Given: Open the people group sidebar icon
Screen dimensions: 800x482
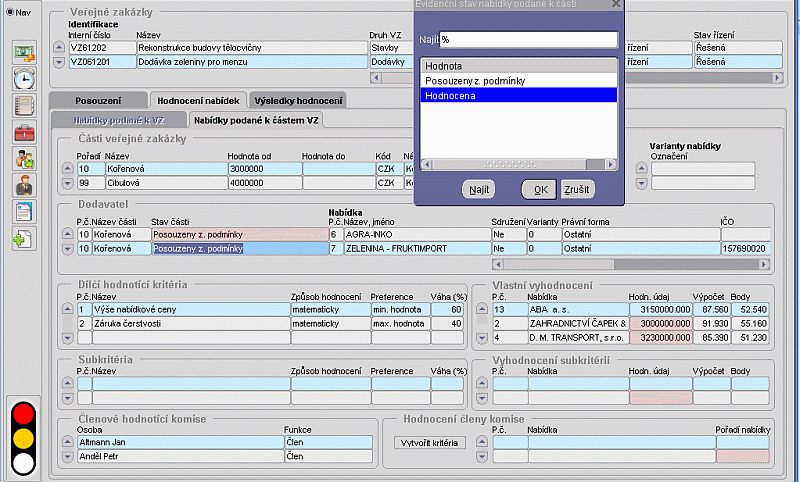Looking at the screenshot, I should (24, 159).
